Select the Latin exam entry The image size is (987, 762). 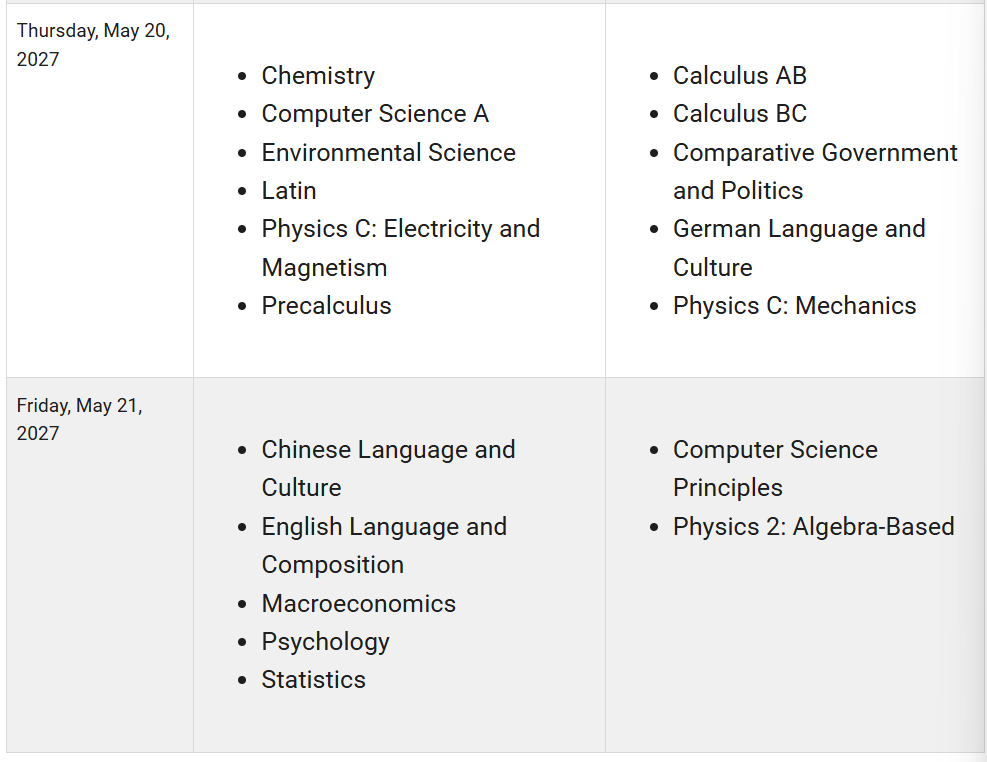click(x=289, y=191)
